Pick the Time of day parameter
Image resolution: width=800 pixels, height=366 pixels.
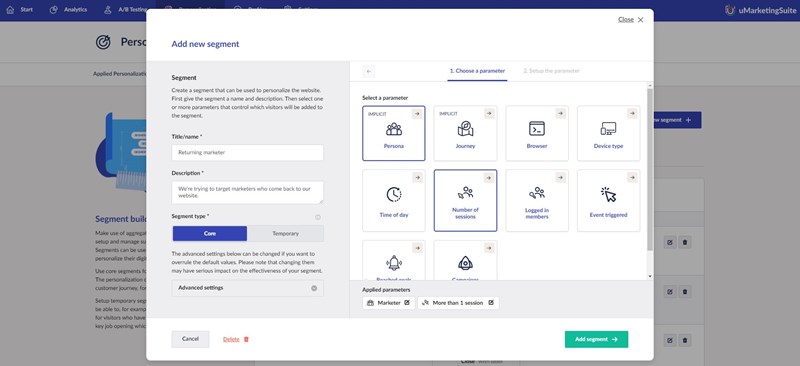point(393,201)
